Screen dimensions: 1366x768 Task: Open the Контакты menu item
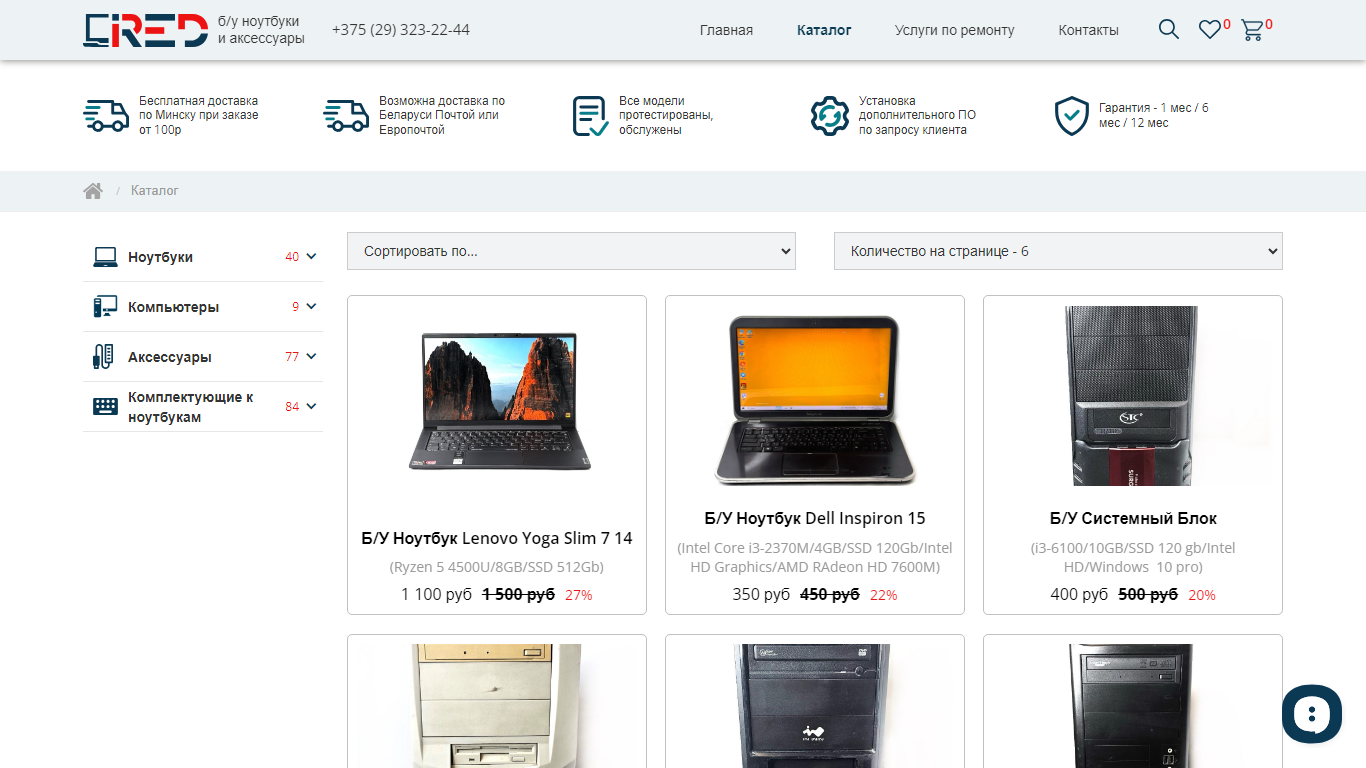pos(1088,30)
